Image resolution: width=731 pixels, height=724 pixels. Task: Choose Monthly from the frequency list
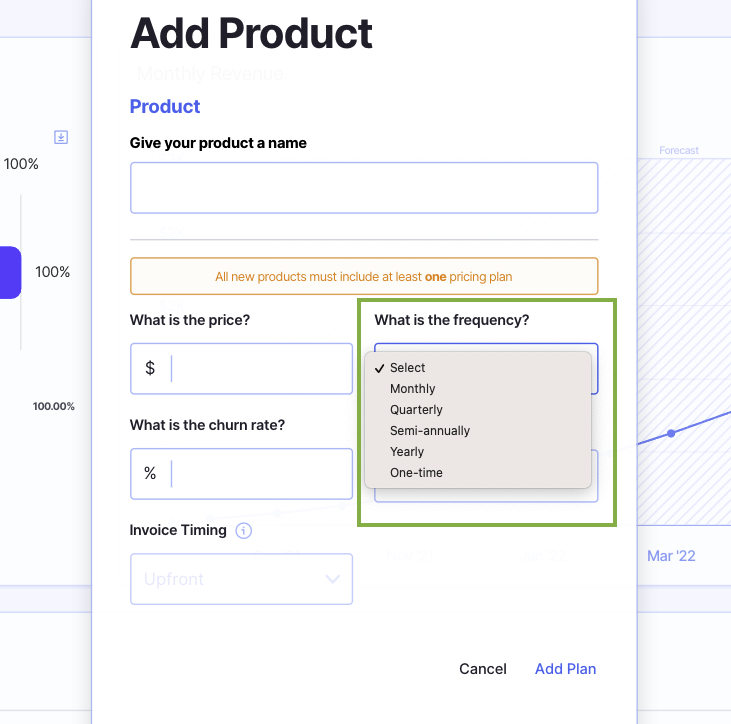tap(413, 389)
